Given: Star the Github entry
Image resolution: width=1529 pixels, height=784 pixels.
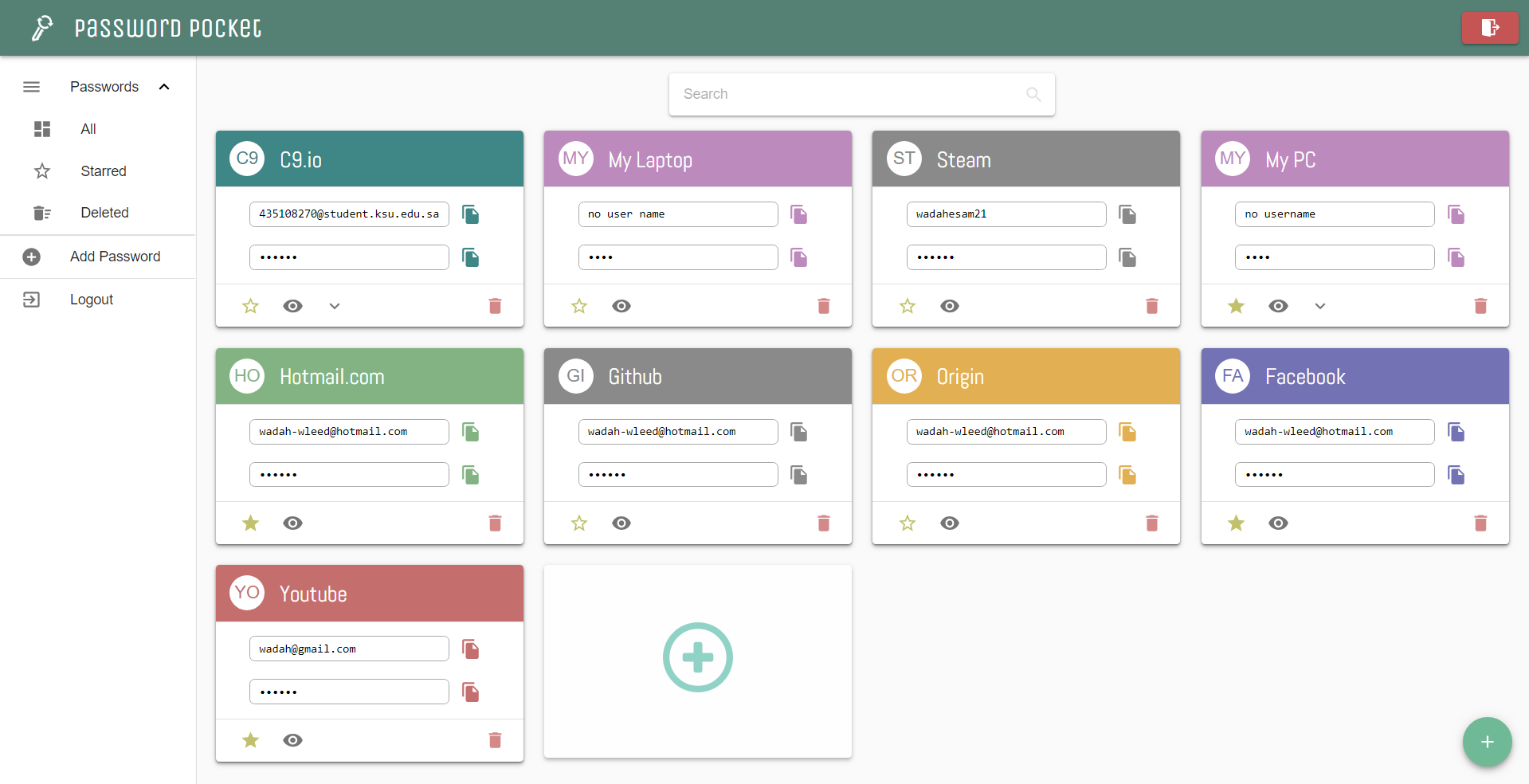Looking at the screenshot, I should point(579,523).
